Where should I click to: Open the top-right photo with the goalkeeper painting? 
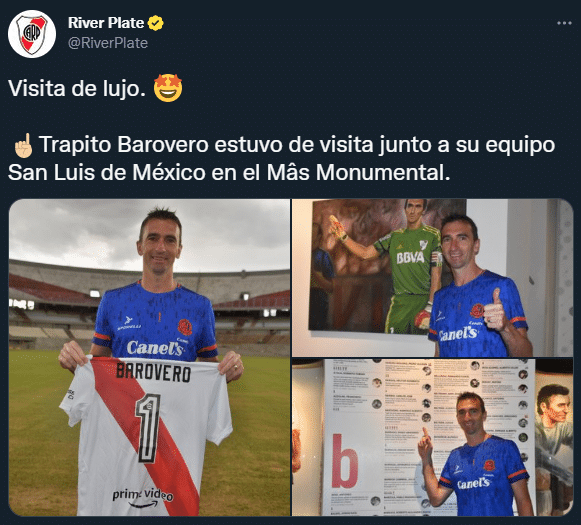(432, 278)
